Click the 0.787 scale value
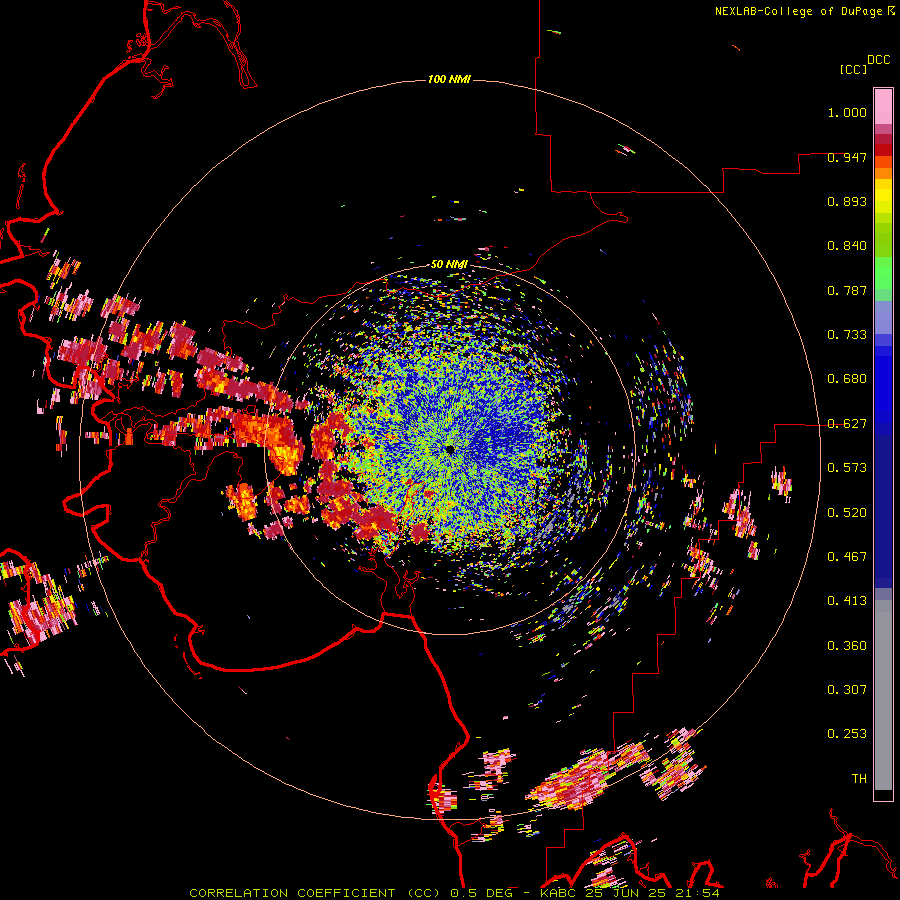Viewport: 900px width, 900px height. click(847, 290)
